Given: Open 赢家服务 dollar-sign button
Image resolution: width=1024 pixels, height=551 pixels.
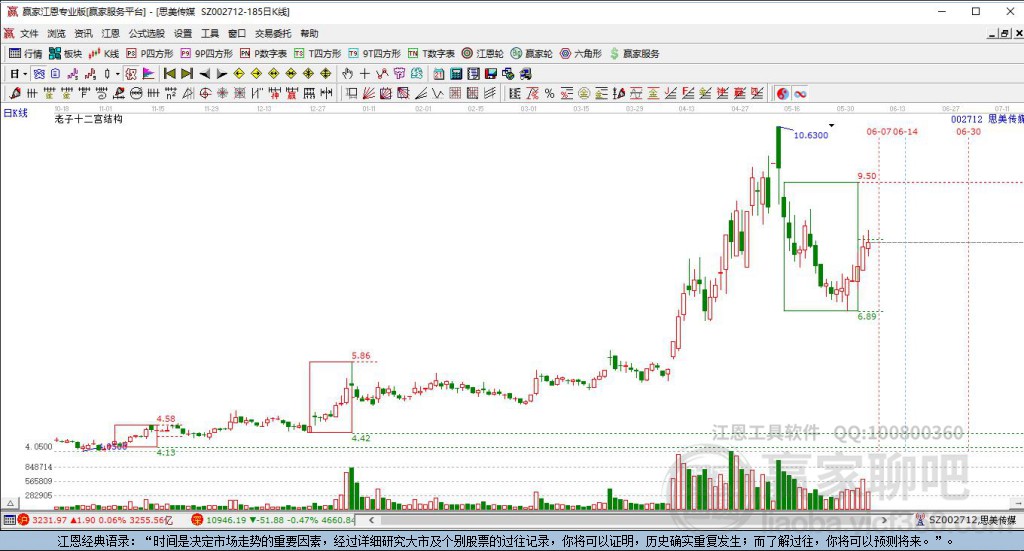Looking at the screenshot, I should (634, 54).
